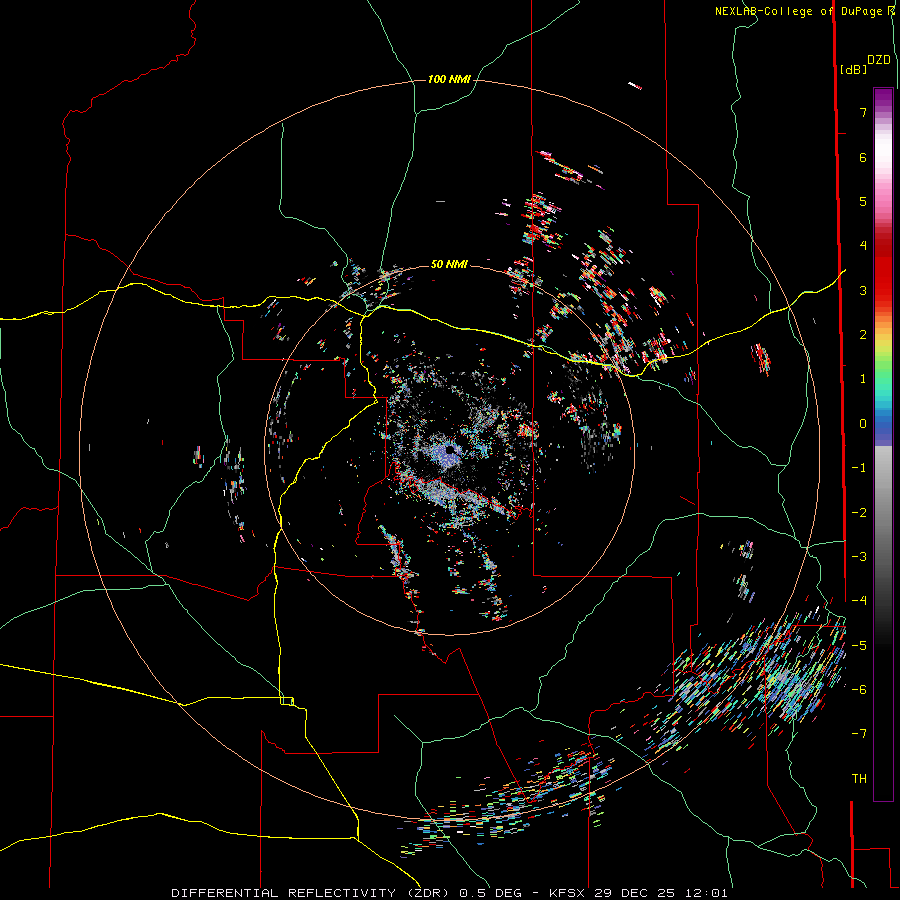Click the color scale value 6
Image resolution: width=900 pixels, height=900 pixels.
(x=863, y=157)
